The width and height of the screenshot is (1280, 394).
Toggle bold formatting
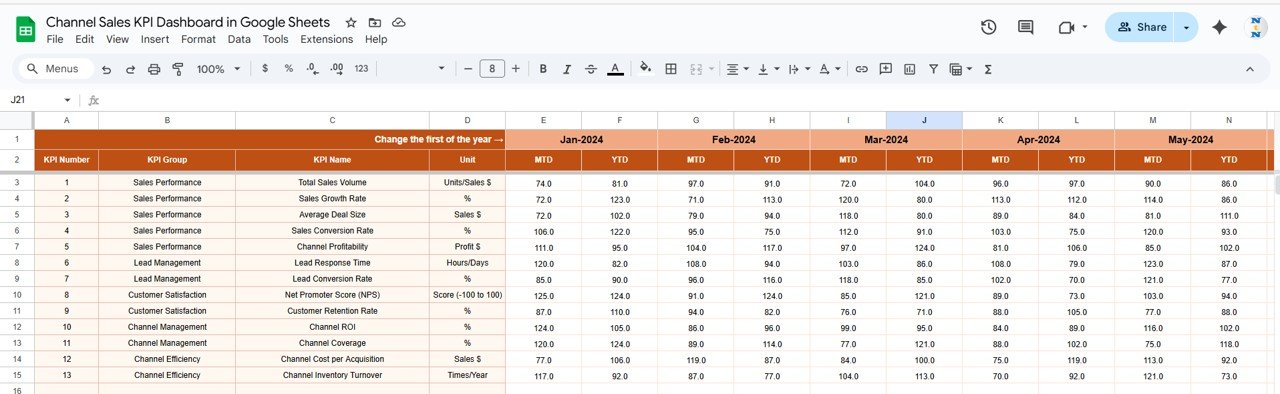543,69
